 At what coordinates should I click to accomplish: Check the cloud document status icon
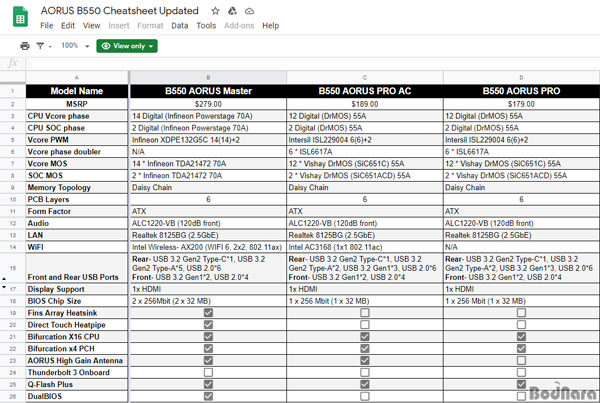coord(249,11)
